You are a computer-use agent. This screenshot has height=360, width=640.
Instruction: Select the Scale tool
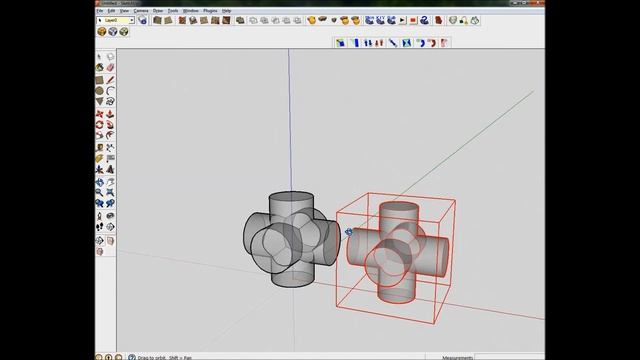(100, 135)
